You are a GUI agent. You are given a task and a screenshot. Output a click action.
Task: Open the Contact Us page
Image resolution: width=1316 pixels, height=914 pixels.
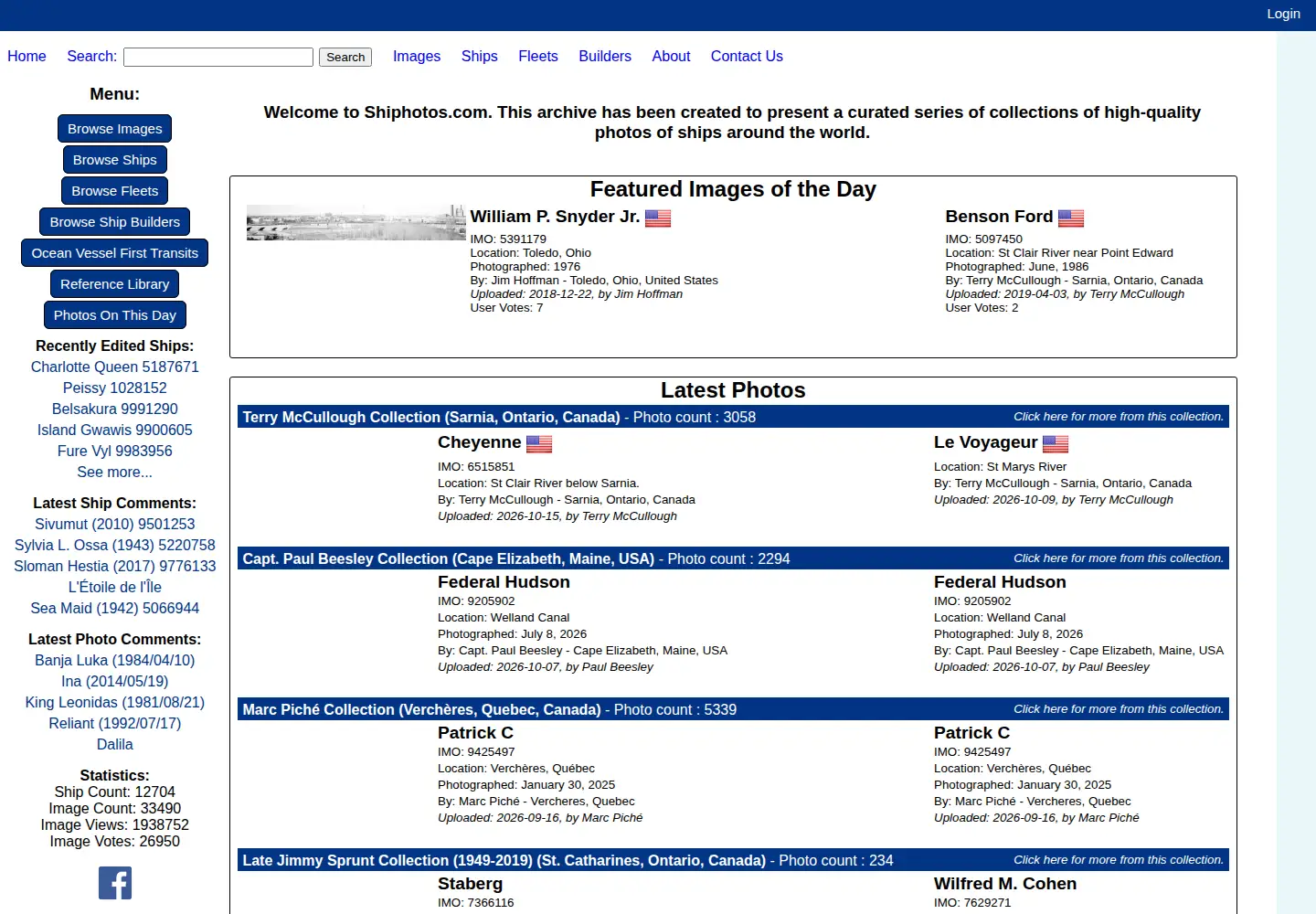[747, 56]
